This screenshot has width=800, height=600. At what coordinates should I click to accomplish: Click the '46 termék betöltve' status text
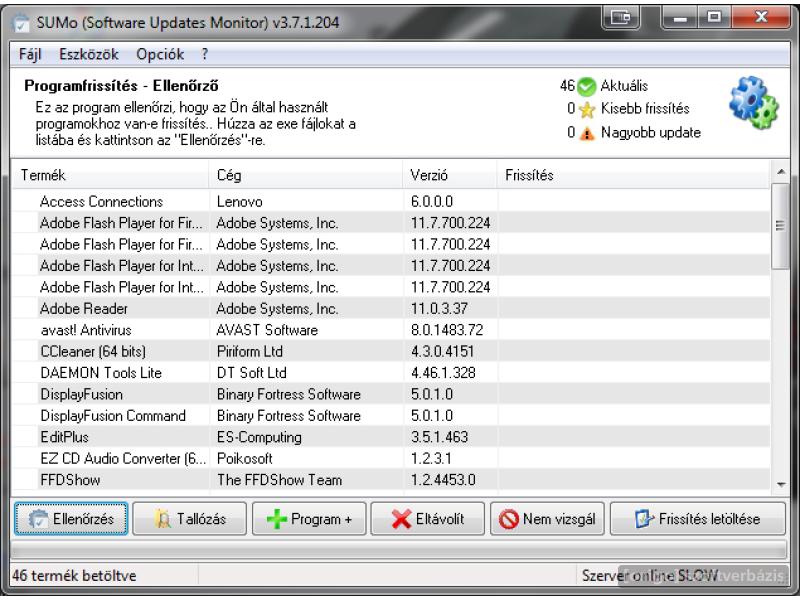click(74, 576)
